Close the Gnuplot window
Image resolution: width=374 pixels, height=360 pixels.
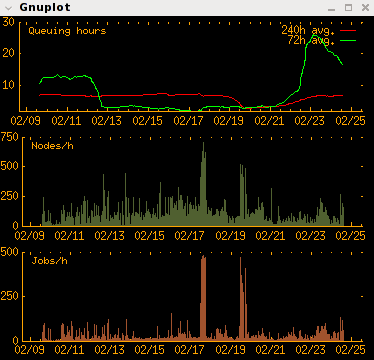point(366,7)
